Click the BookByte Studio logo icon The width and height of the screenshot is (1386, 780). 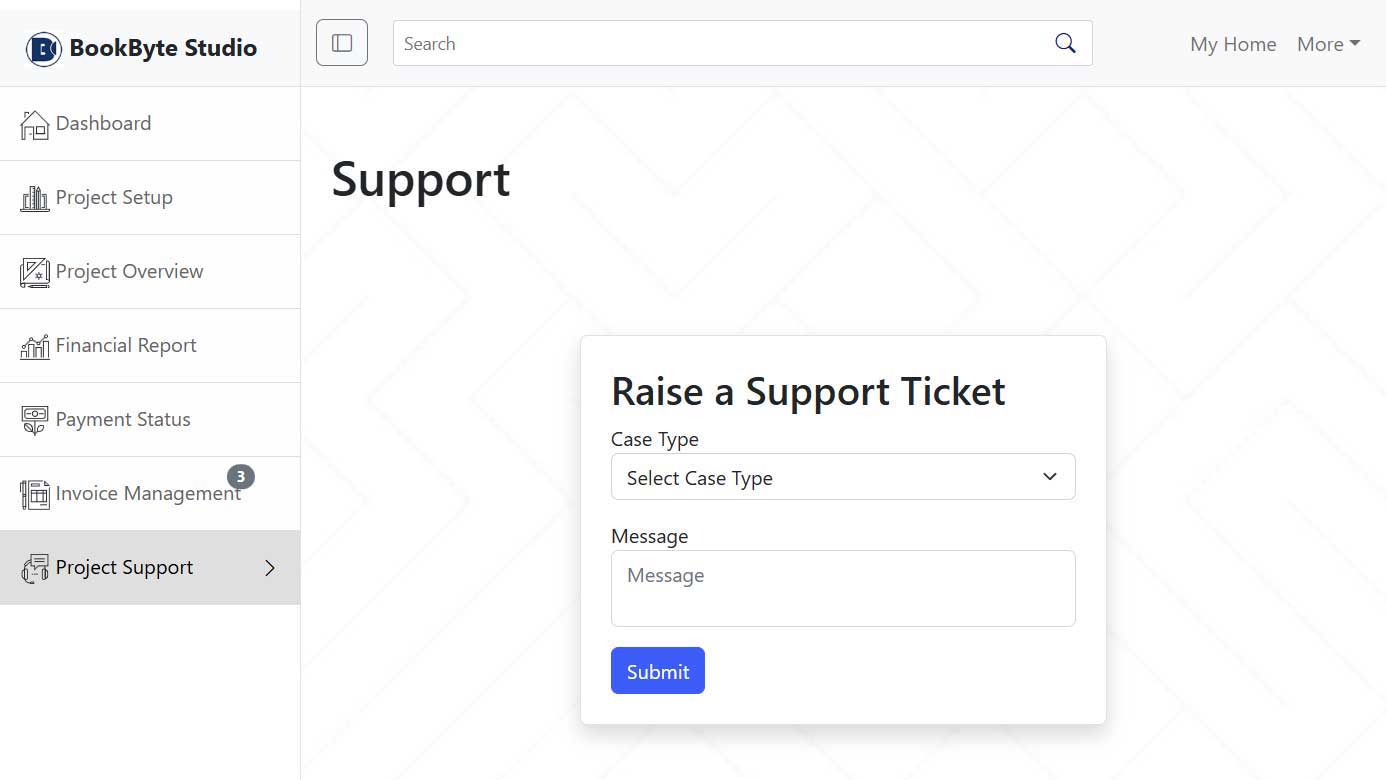pyautogui.click(x=43, y=48)
